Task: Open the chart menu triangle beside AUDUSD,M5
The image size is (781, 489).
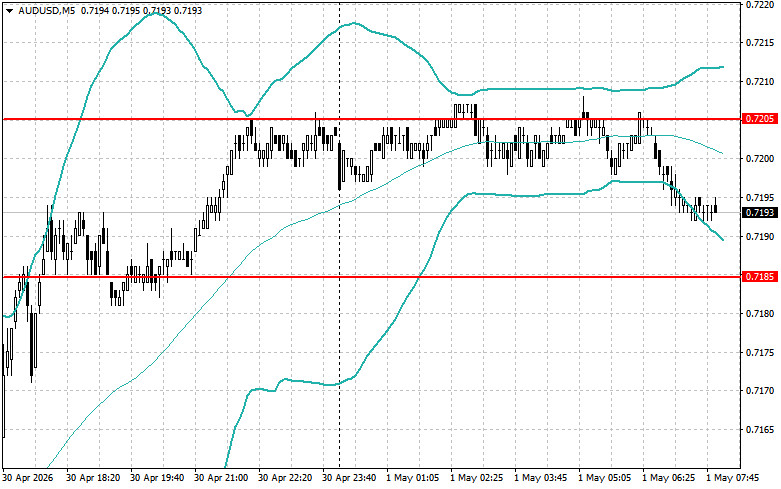Action: click(x=9, y=10)
